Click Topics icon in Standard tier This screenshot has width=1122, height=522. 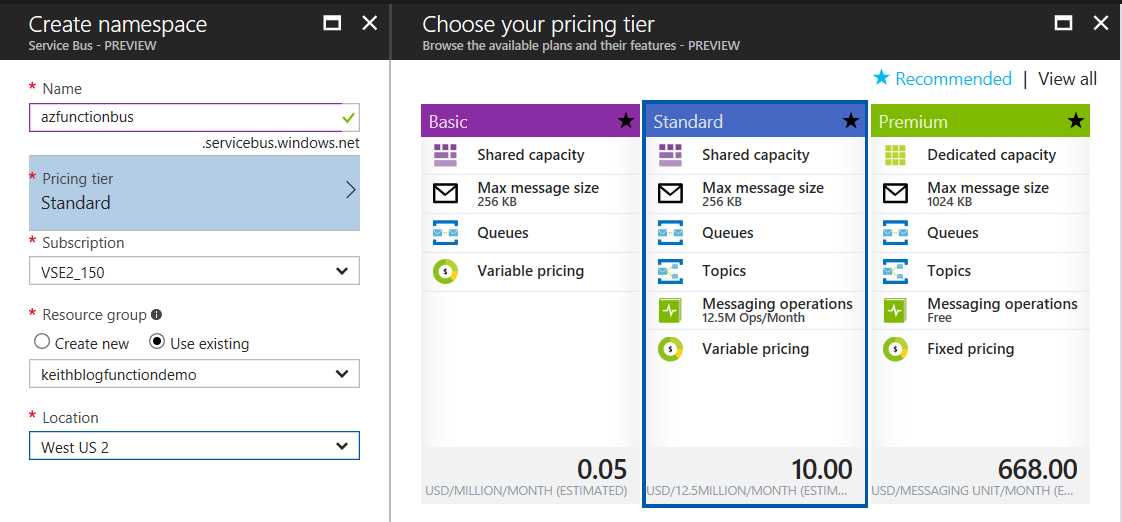(x=670, y=271)
